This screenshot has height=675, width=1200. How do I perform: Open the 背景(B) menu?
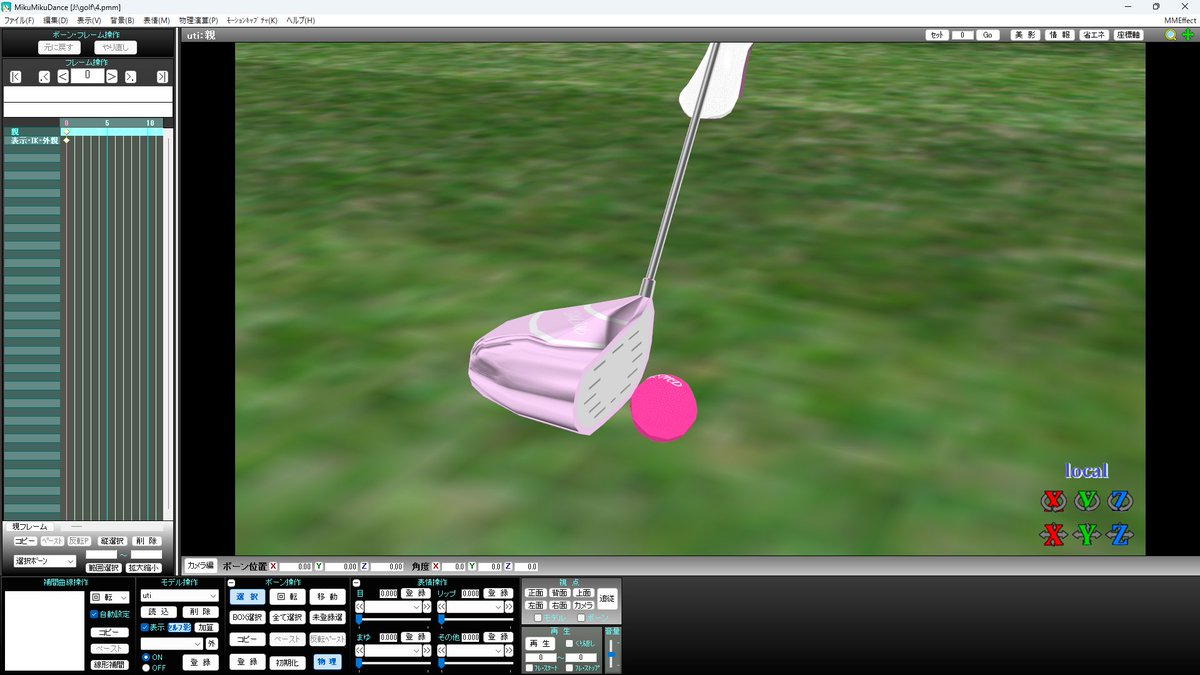click(x=122, y=20)
